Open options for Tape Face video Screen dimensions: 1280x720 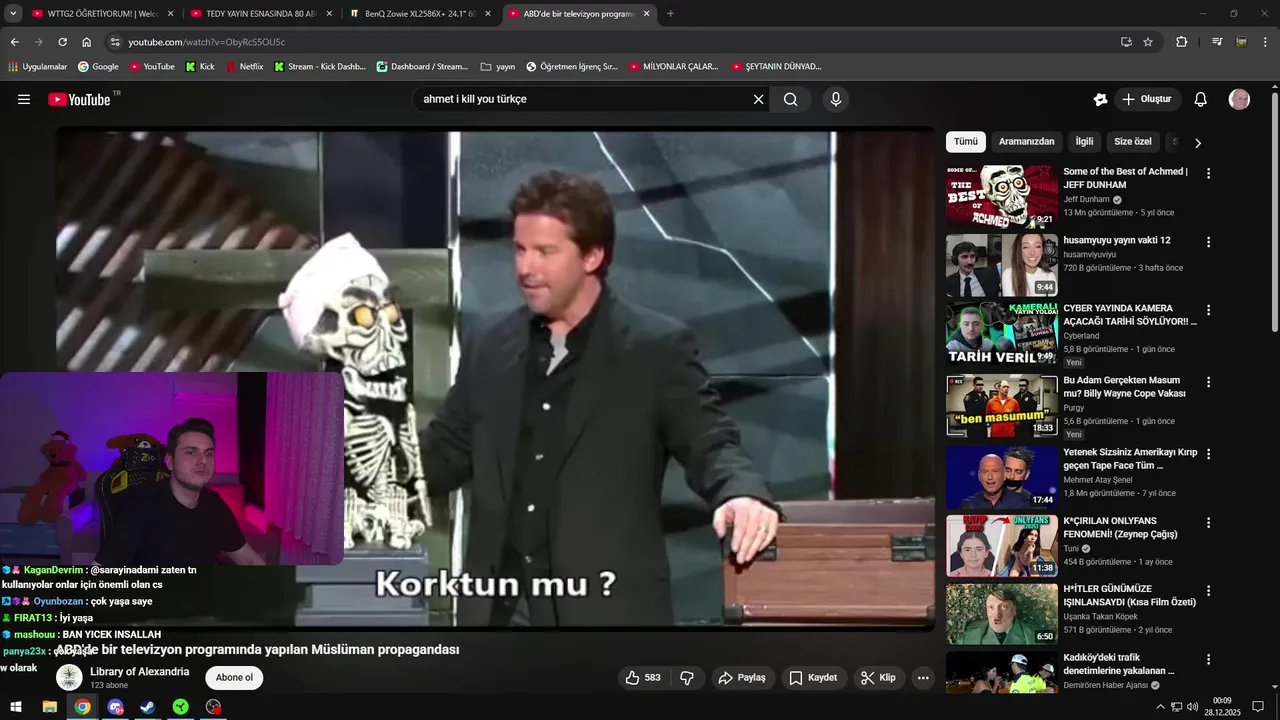(x=1208, y=454)
